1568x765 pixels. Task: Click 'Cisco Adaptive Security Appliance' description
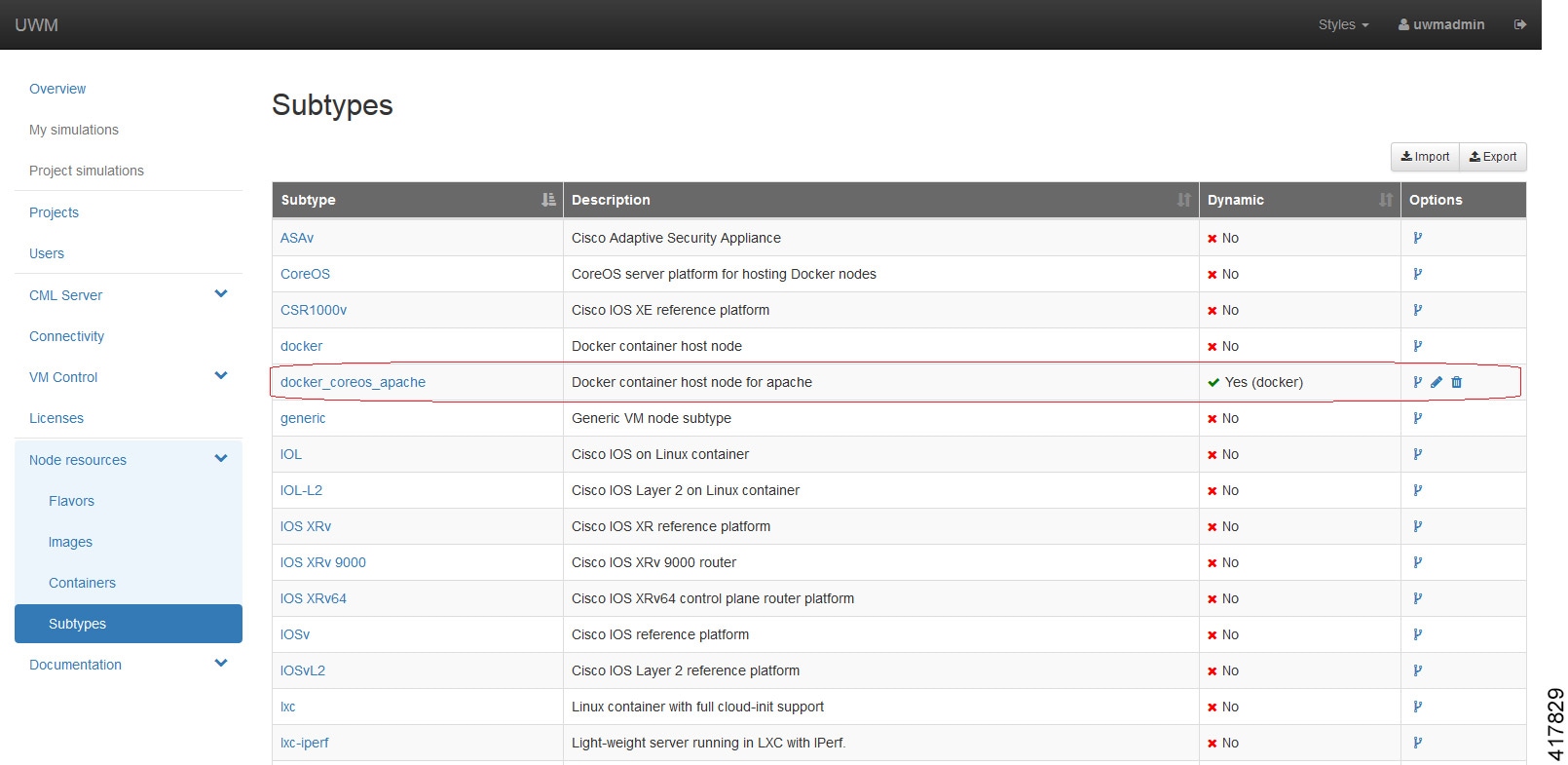pyautogui.click(x=676, y=238)
